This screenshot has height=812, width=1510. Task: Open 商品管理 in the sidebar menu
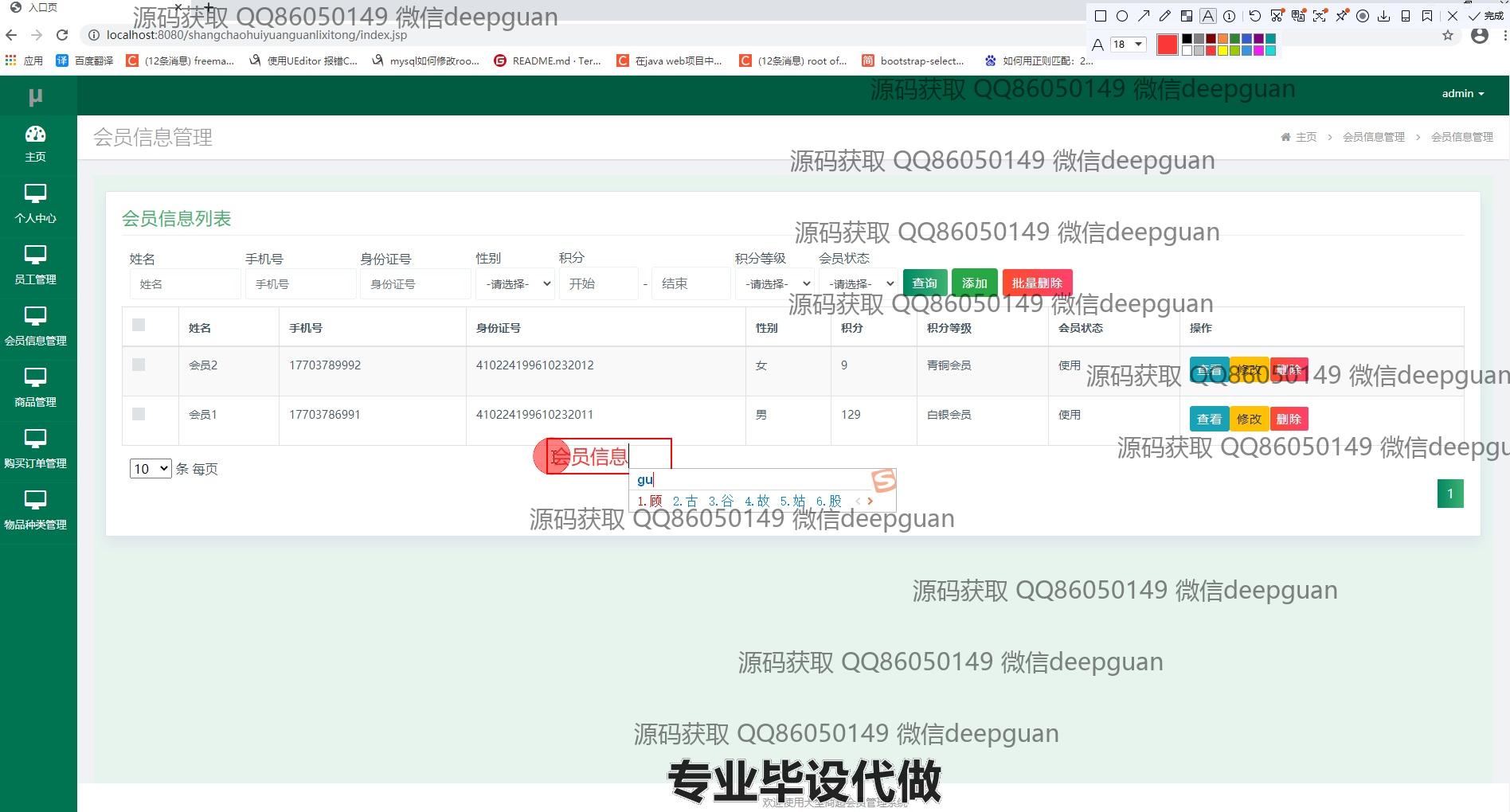[x=36, y=388]
